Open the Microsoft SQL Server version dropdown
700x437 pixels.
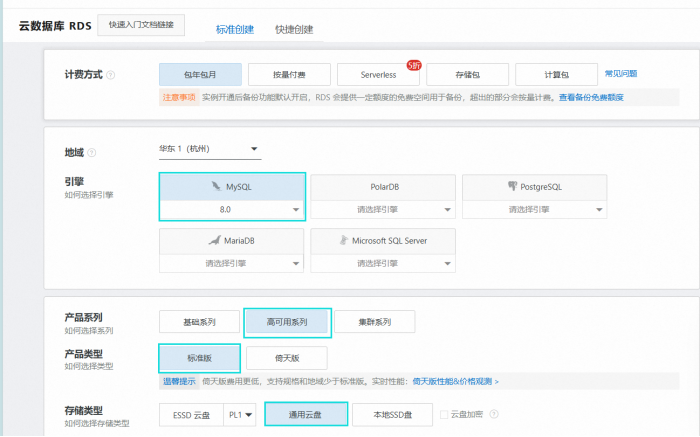pyautogui.click(x=383, y=263)
